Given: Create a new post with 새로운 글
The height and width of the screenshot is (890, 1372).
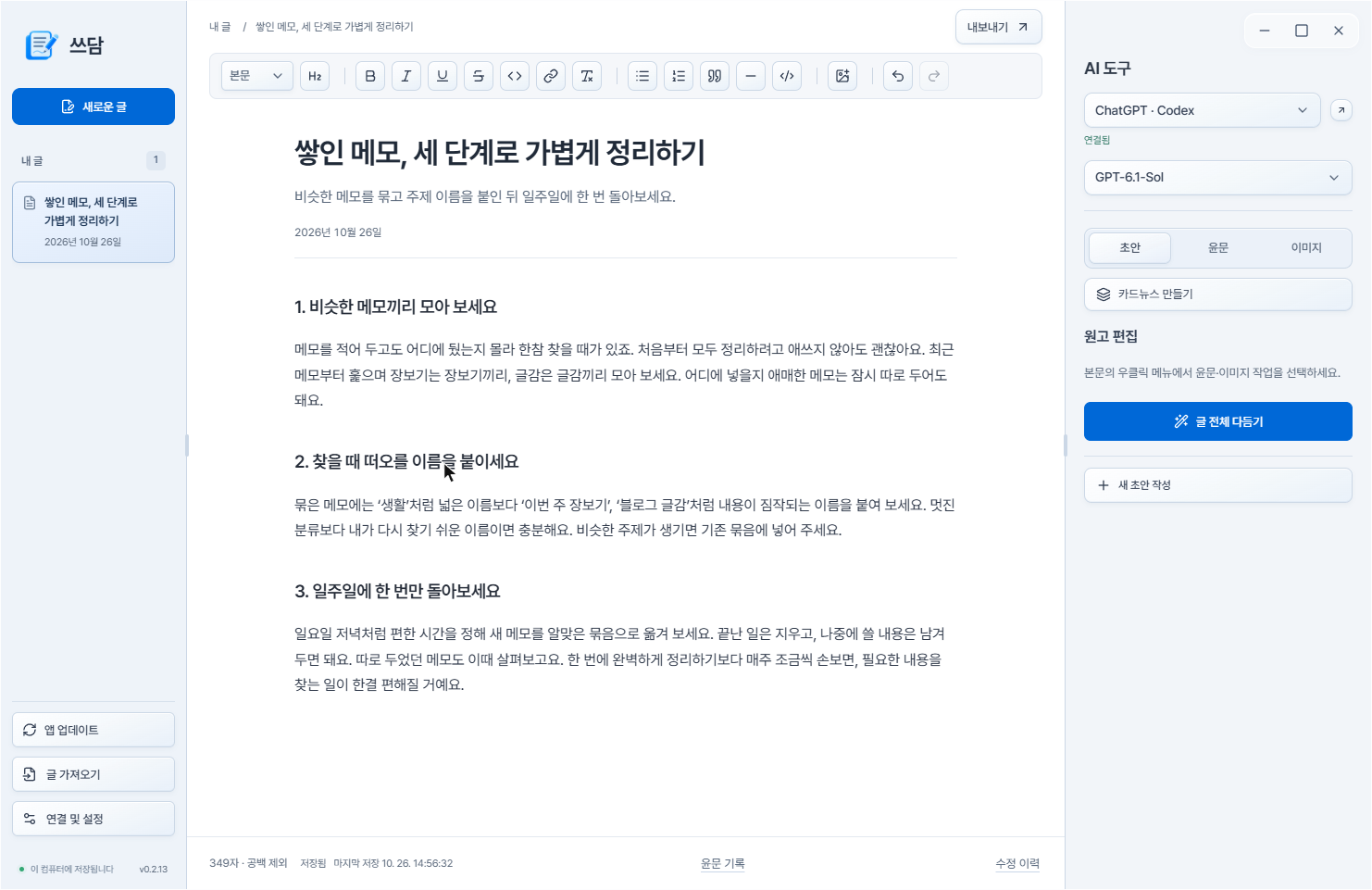Looking at the screenshot, I should (94, 107).
